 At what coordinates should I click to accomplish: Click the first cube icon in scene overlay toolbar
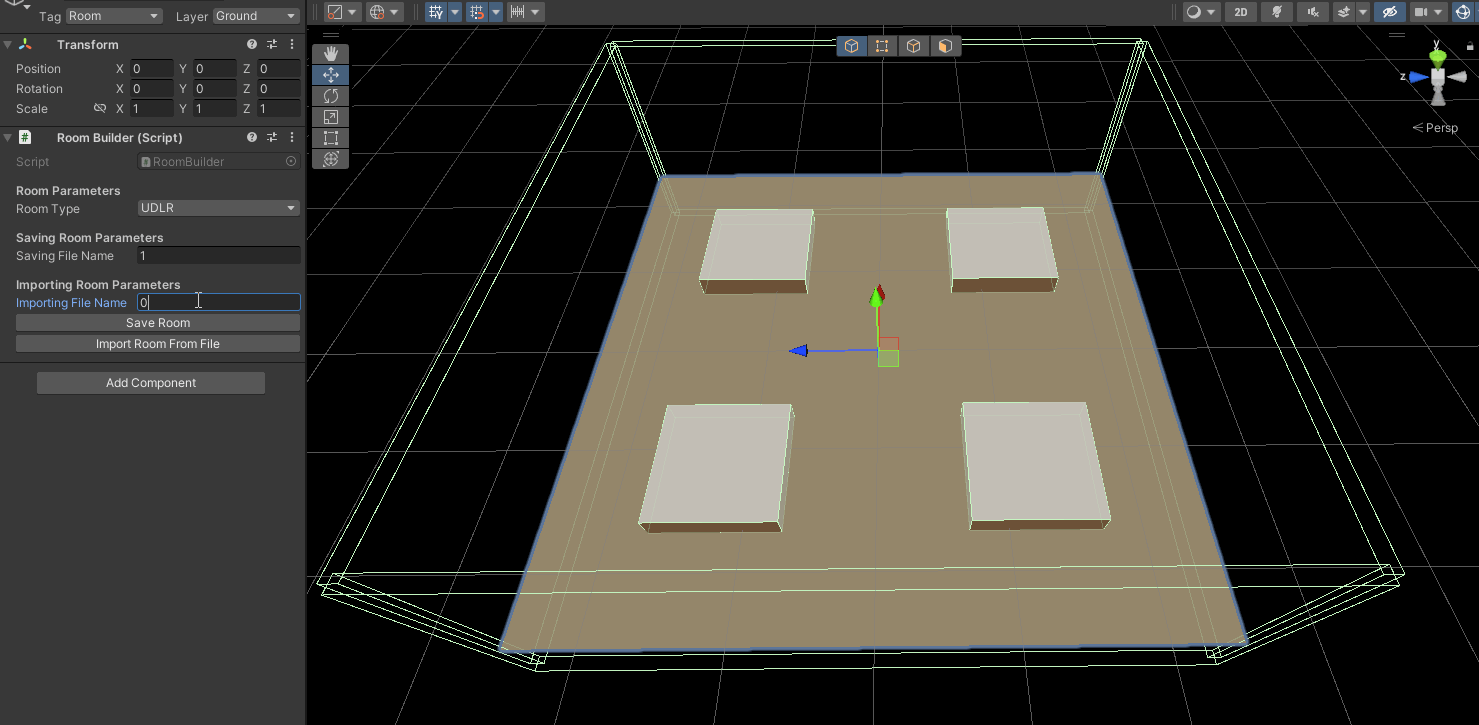851,46
